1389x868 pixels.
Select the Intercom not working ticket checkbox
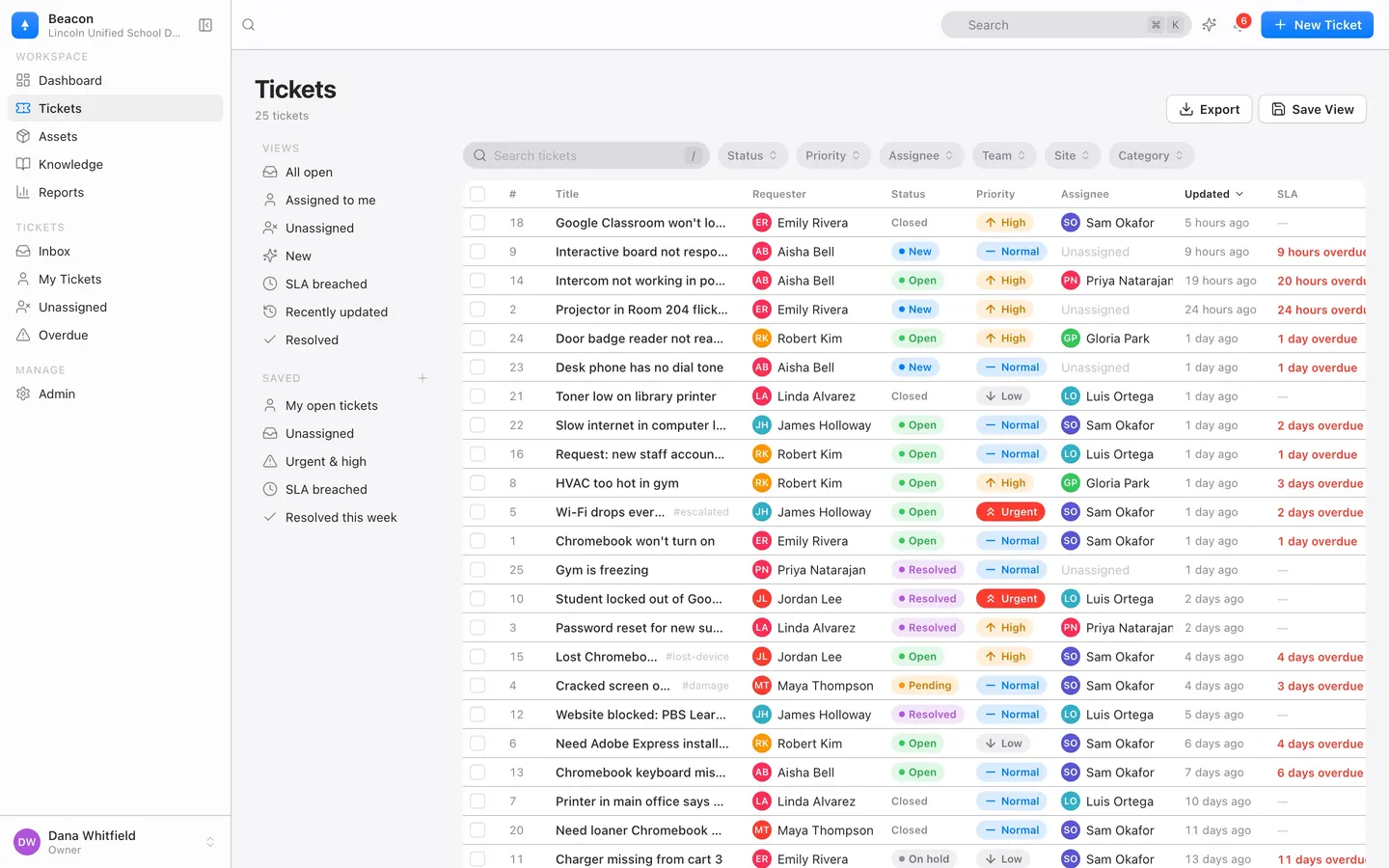click(477, 281)
